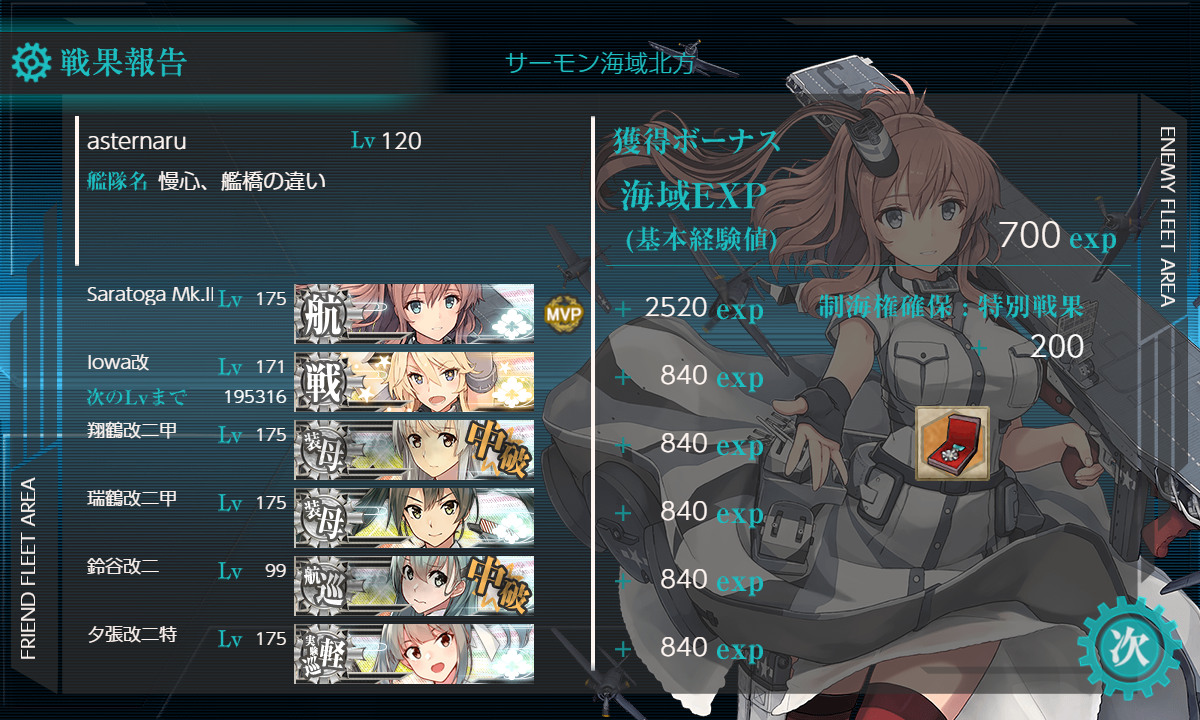Select the 翔鶴改二甲 ship banner
This screenshot has width=1200, height=720.
coord(414,450)
